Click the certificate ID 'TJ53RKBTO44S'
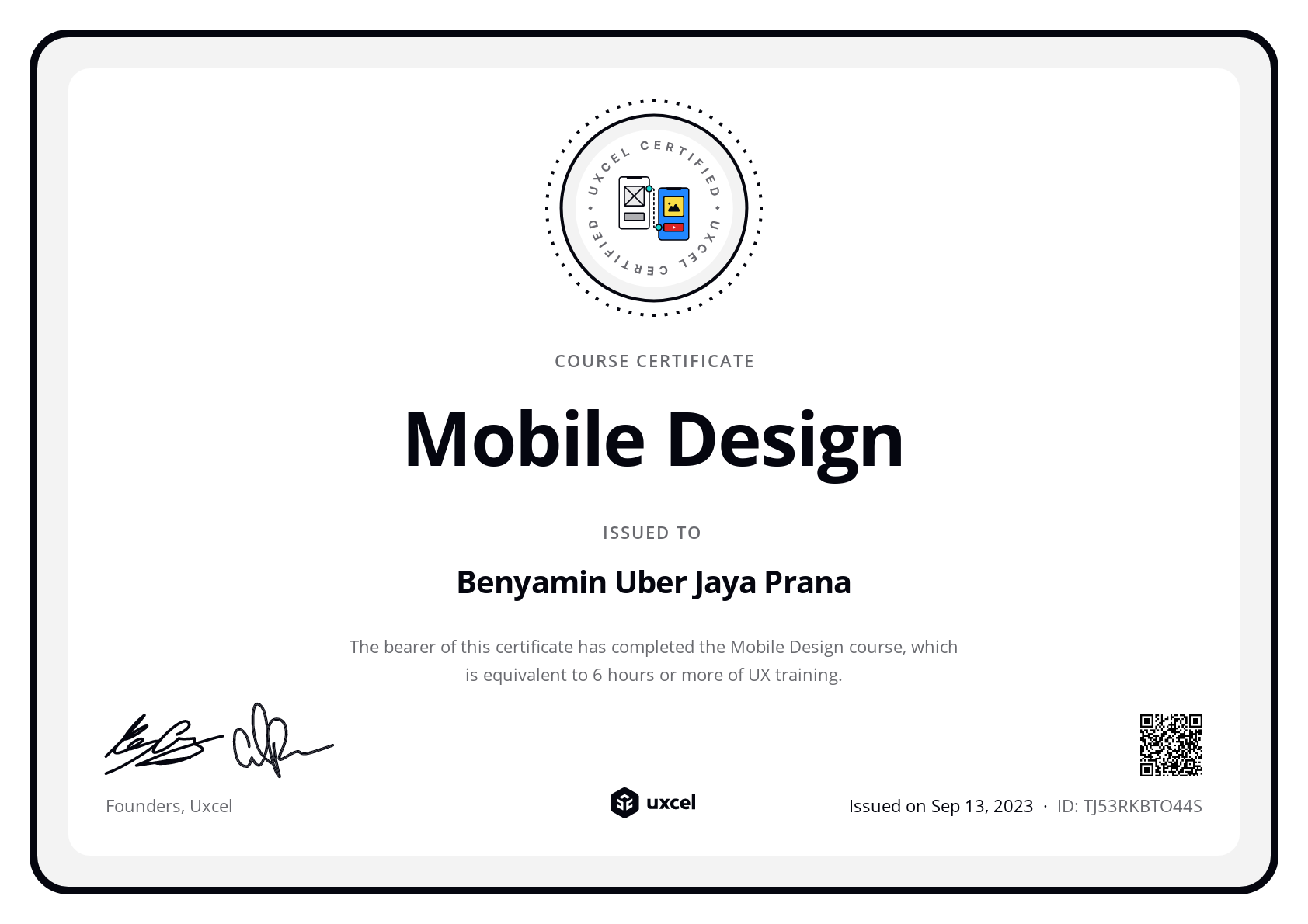Image resolution: width=1308 pixels, height=924 pixels. click(x=1143, y=806)
